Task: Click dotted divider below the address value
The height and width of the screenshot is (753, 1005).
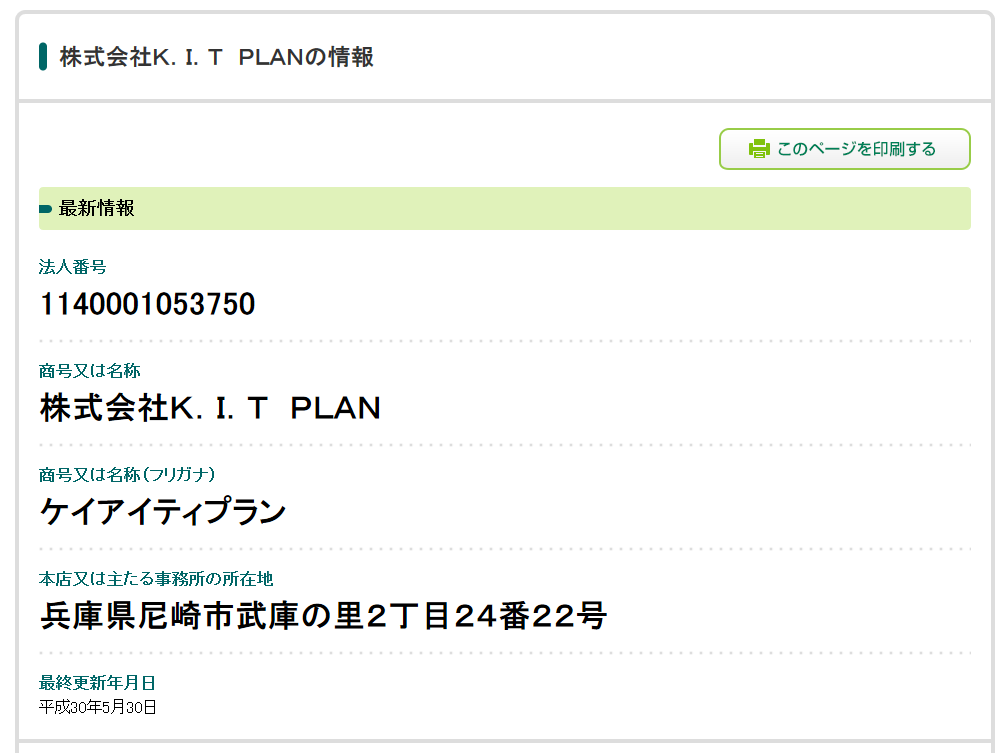Action: tap(504, 653)
